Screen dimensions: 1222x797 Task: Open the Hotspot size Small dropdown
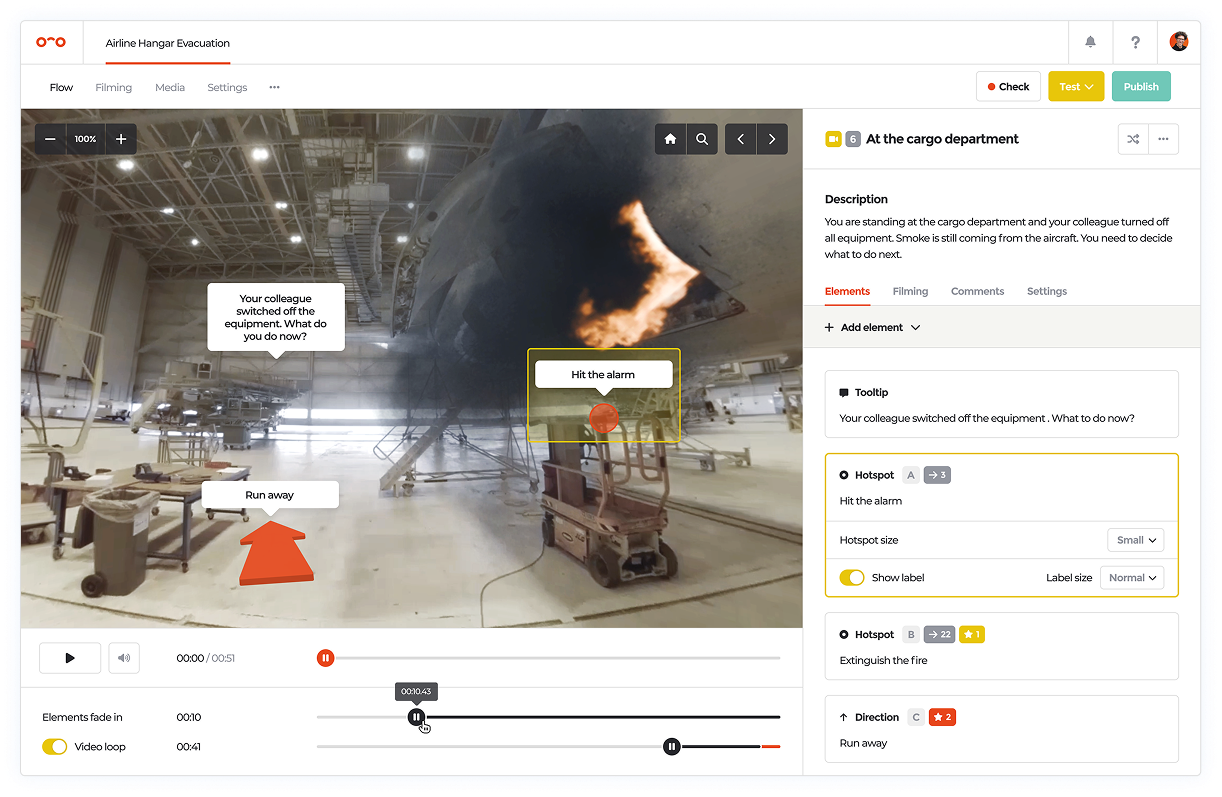[x=1136, y=540]
